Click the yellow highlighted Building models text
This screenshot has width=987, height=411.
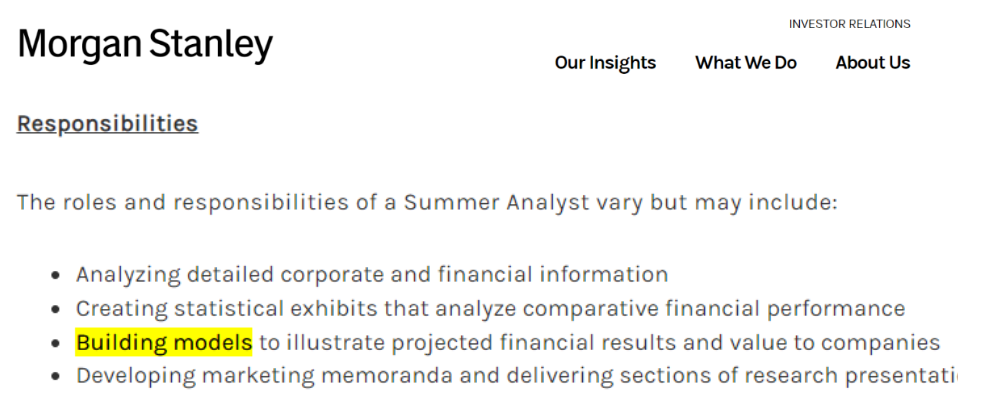164,342
